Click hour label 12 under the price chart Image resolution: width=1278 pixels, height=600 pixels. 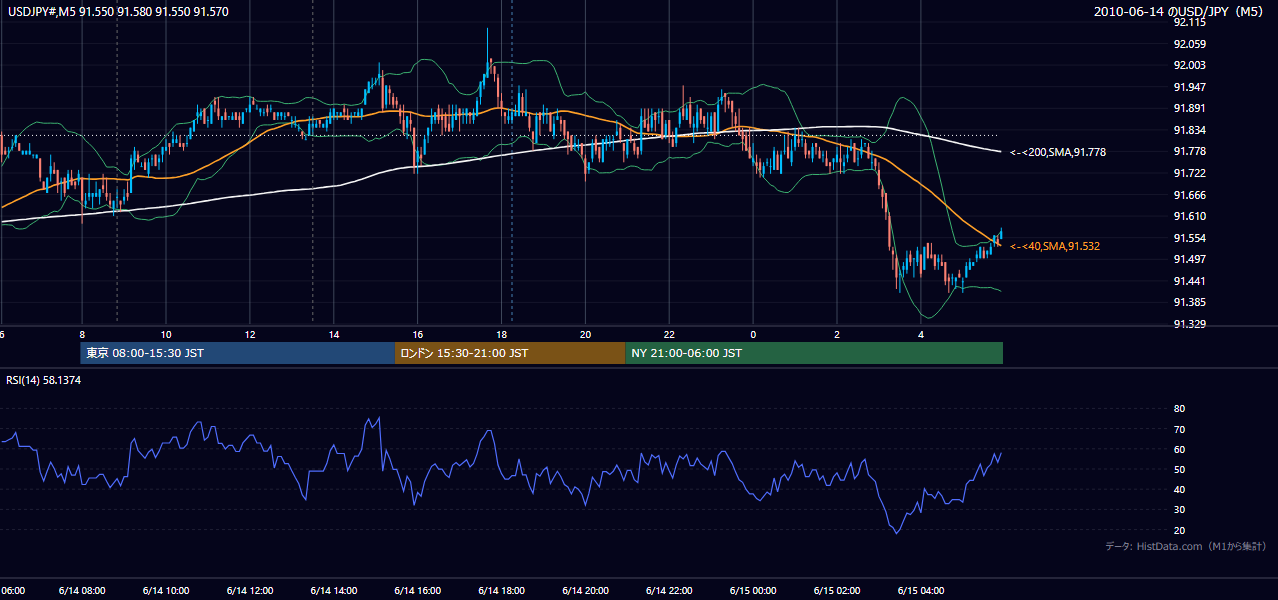(250, 334)
